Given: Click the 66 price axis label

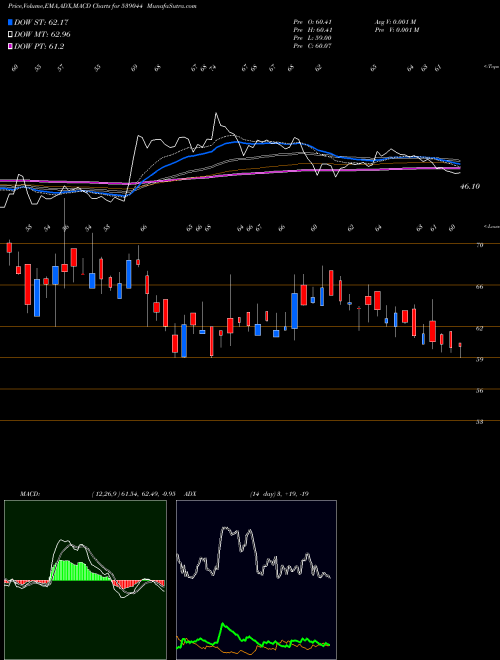Looking at the screenshot, I should pos(479,287).
